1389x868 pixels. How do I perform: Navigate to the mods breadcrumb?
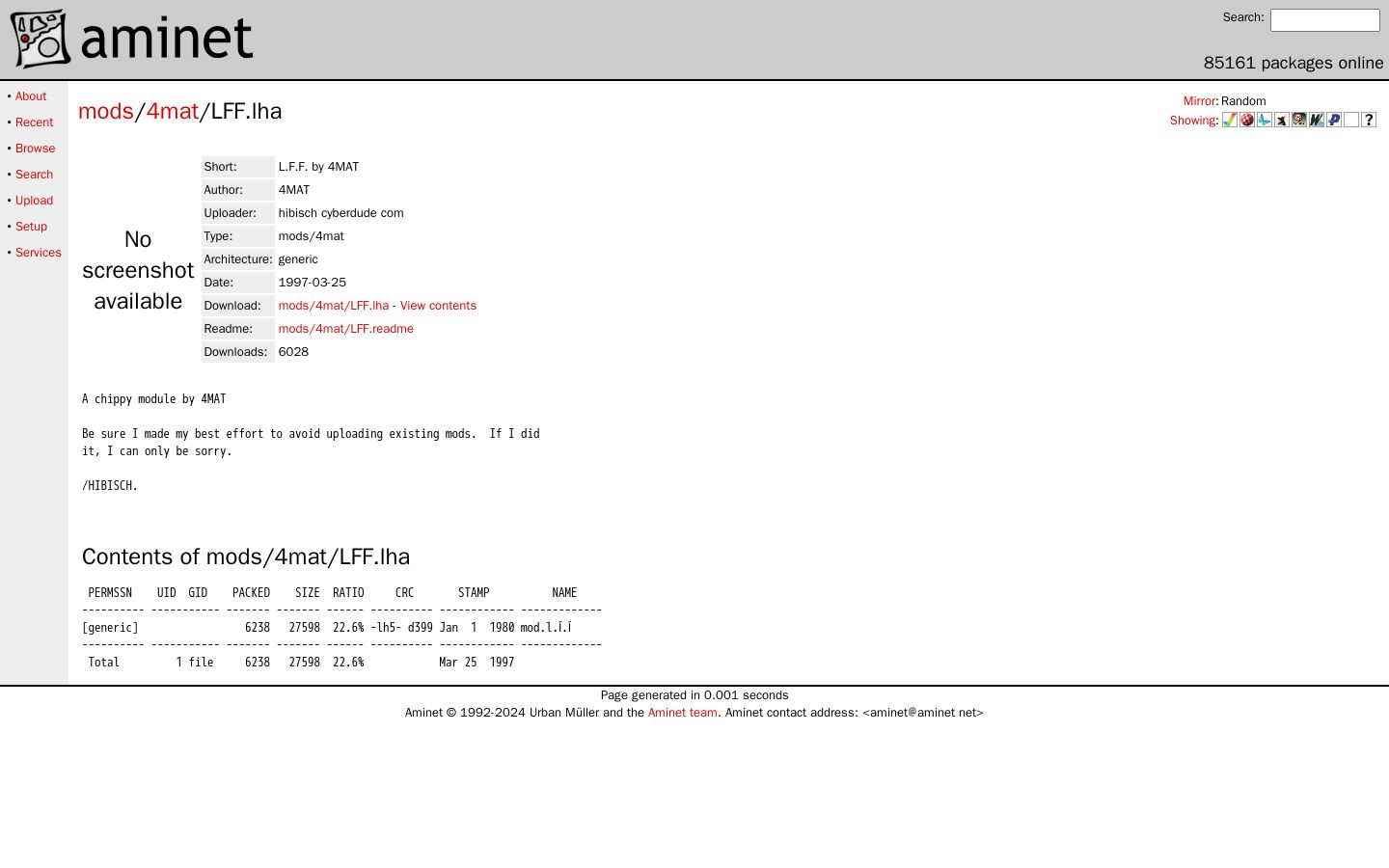pos(106,112)
